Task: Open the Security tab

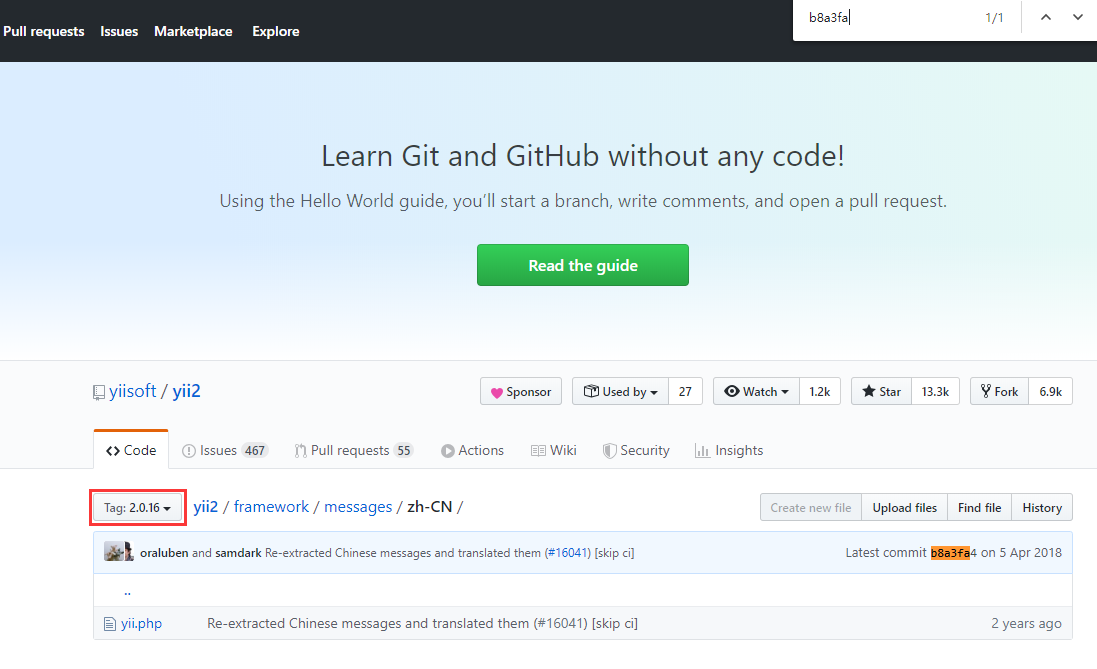Action: point(636,450)
